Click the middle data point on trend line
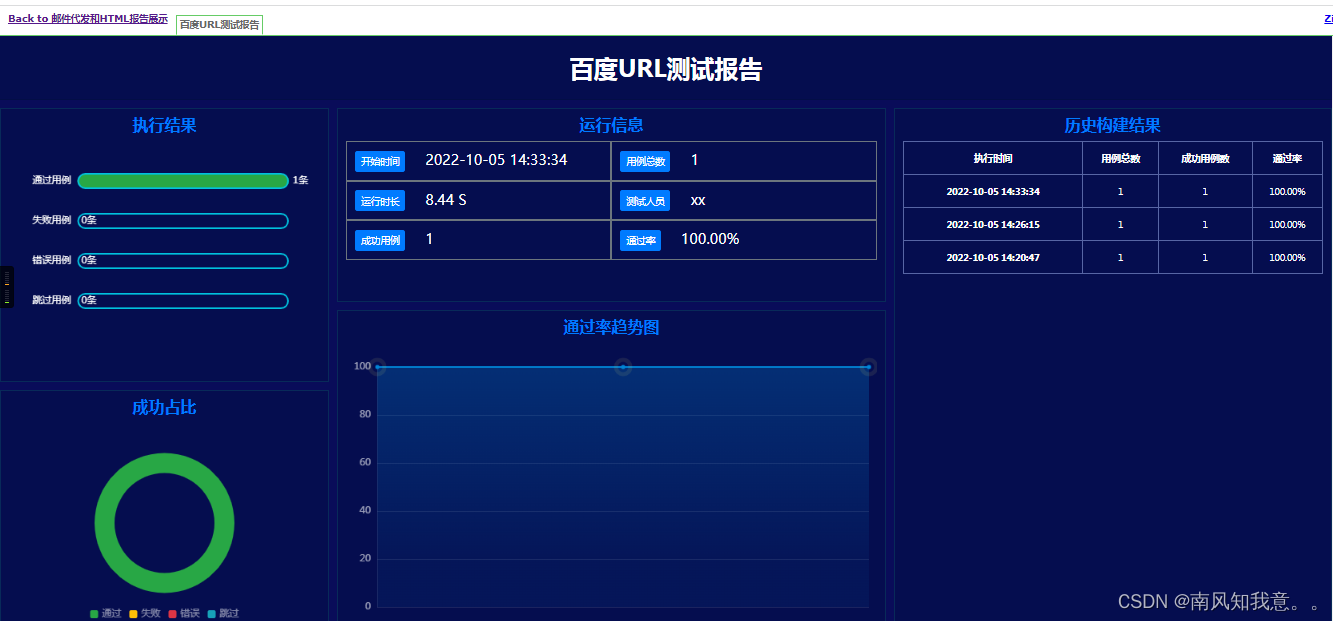The height and width of the screenshot is (621, 1333). click(x=623, y=367)
